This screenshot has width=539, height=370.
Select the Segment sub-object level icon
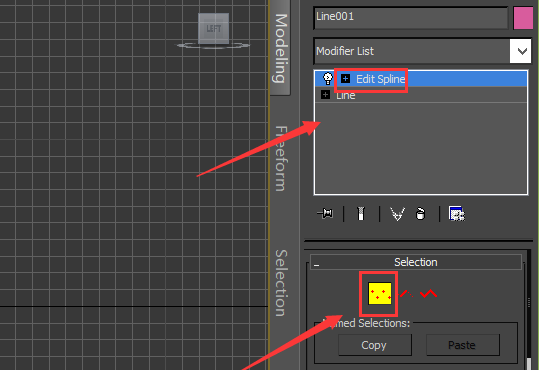point(407,294)
